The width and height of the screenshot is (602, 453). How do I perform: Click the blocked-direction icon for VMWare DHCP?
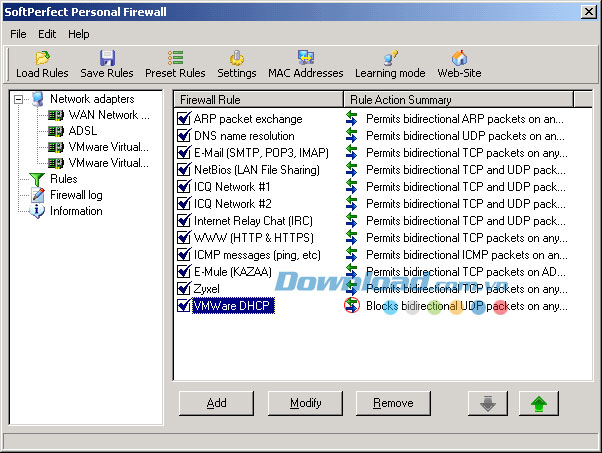pos(352,306)
